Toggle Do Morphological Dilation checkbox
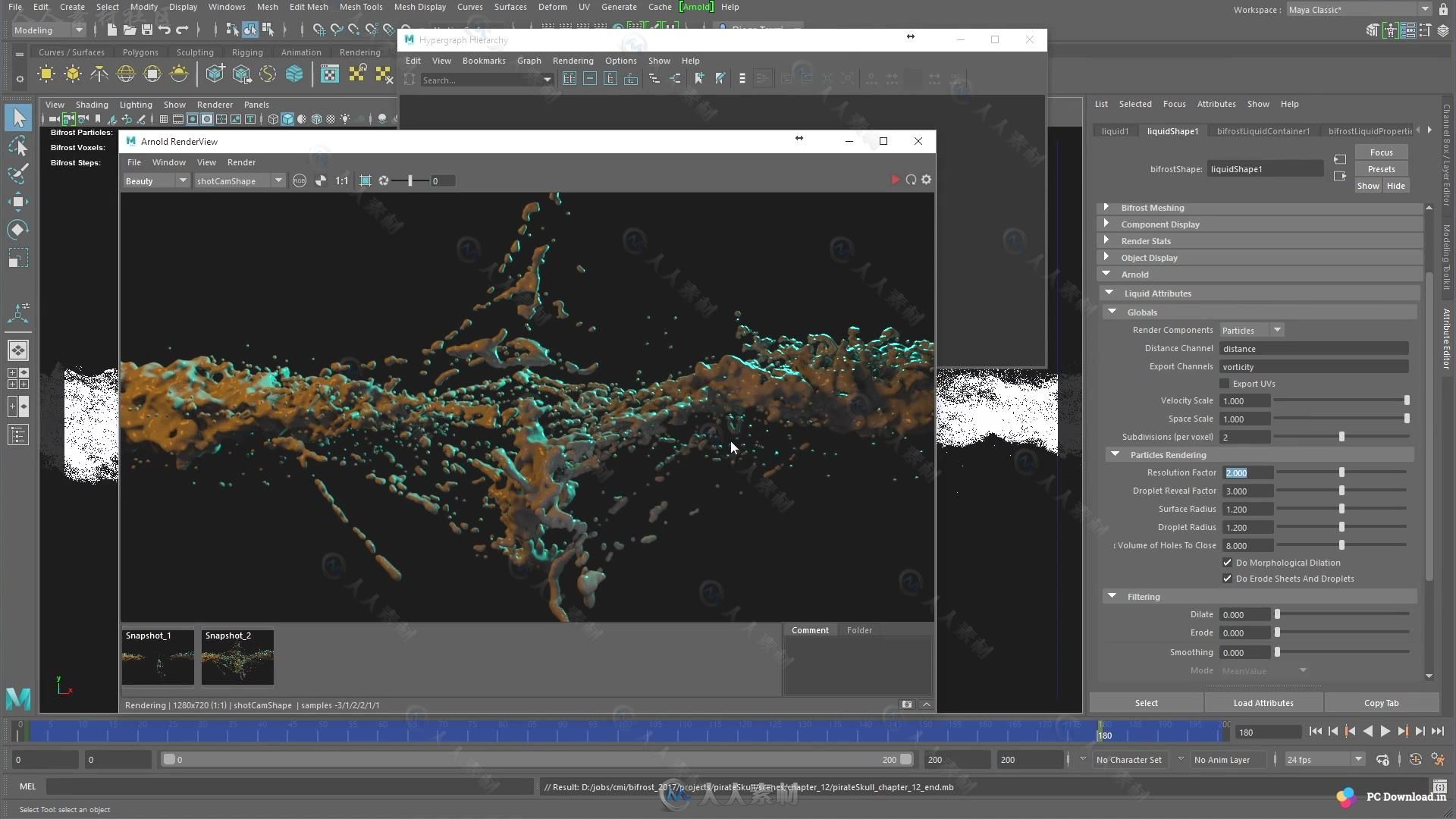 click(x=1227, y=563)
